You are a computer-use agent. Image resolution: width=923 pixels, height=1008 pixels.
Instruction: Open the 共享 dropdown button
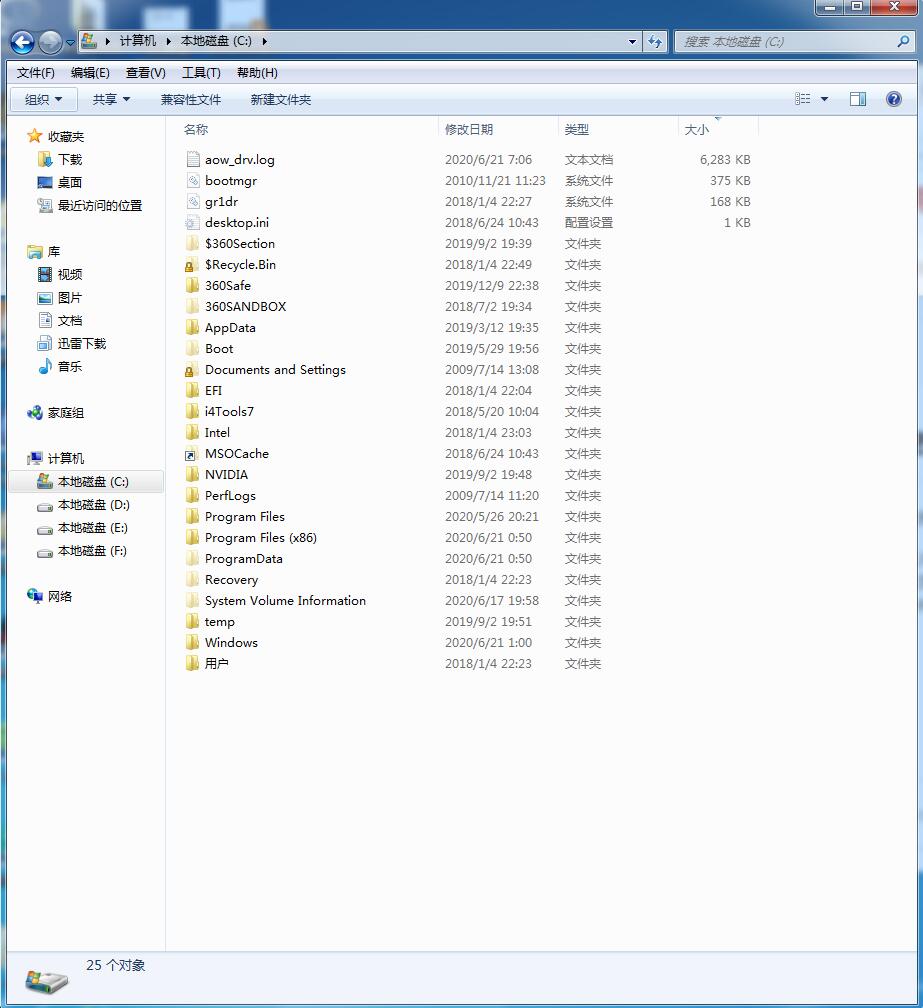pos(111,100)
